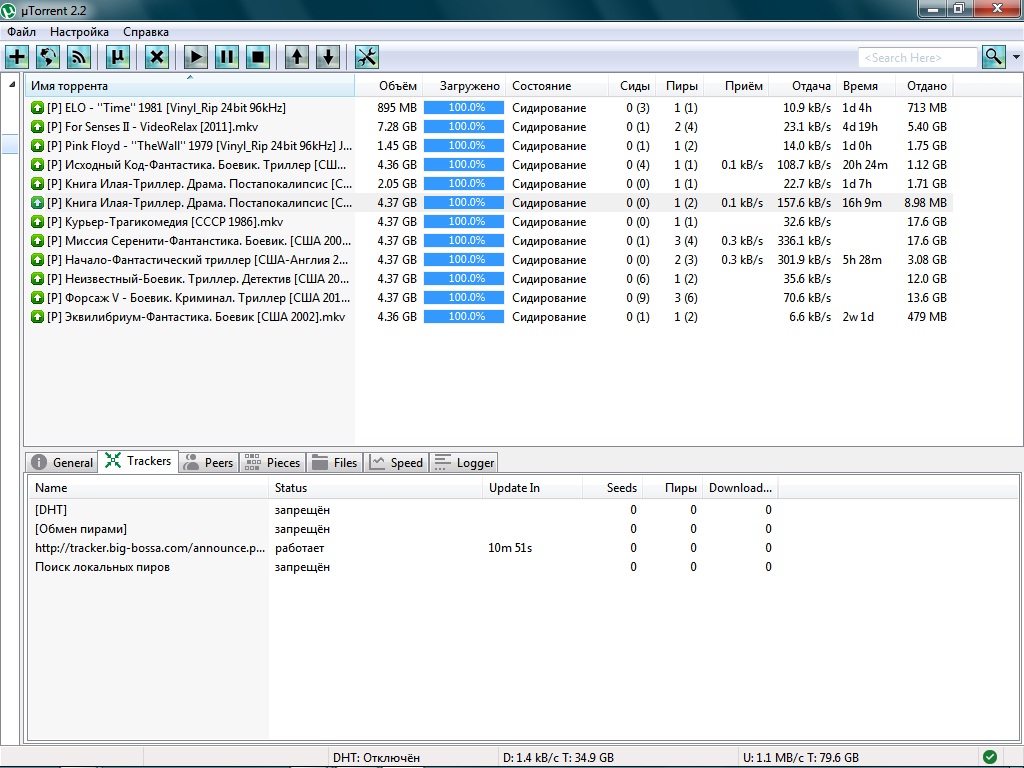Switch to the Speed tab
This screenshot has height=768, width=1024.
pos(396,462)
